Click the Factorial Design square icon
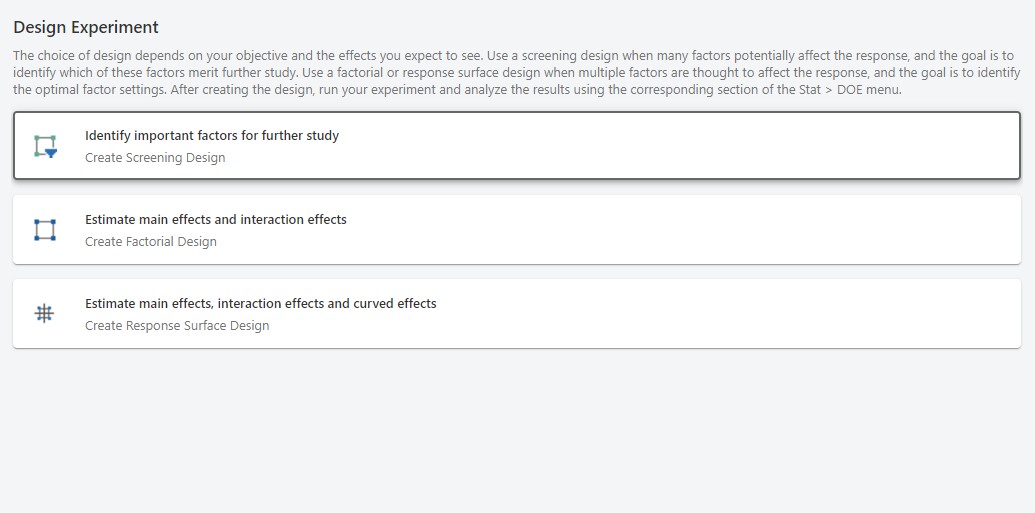 click(45, 230)
